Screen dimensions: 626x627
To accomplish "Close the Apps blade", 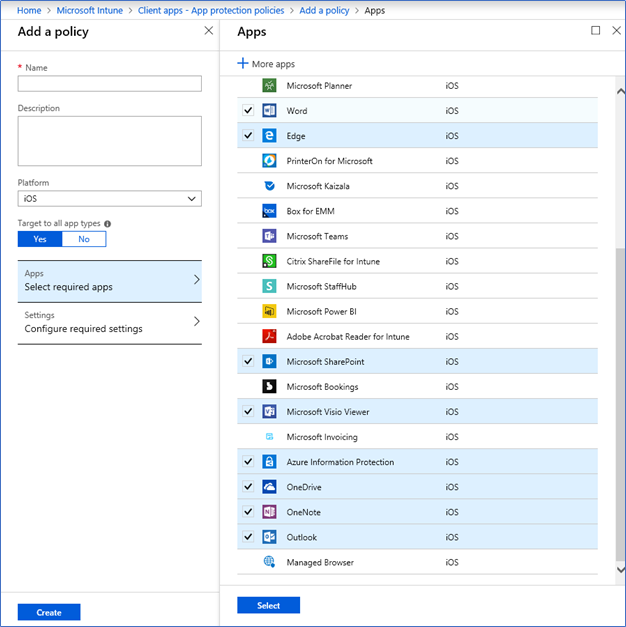I will click(616, 30).
